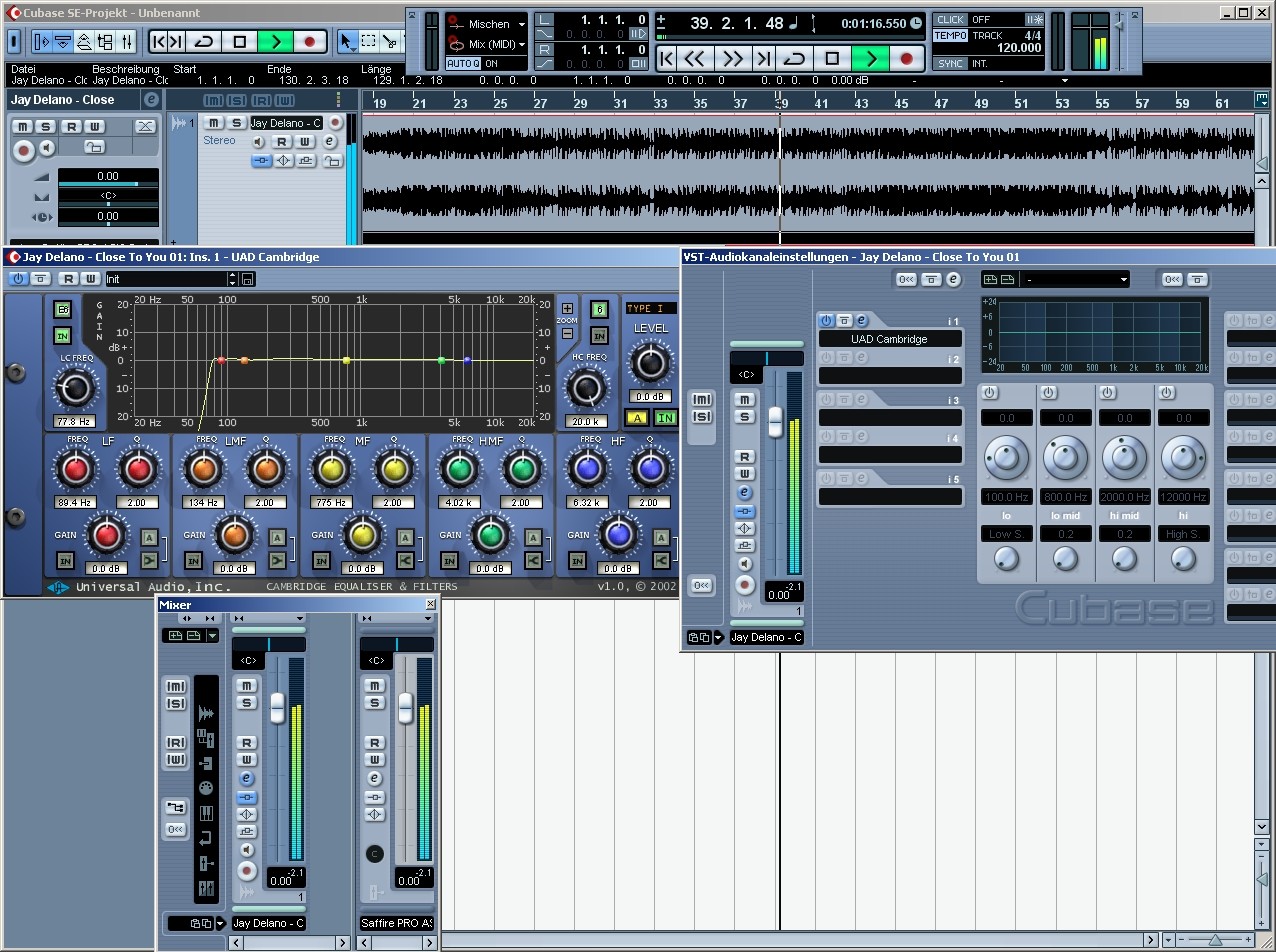Click the Mixer's Saffire PRO fader handle
This screenshot has height=952, width=1276.
pos(406,707)
